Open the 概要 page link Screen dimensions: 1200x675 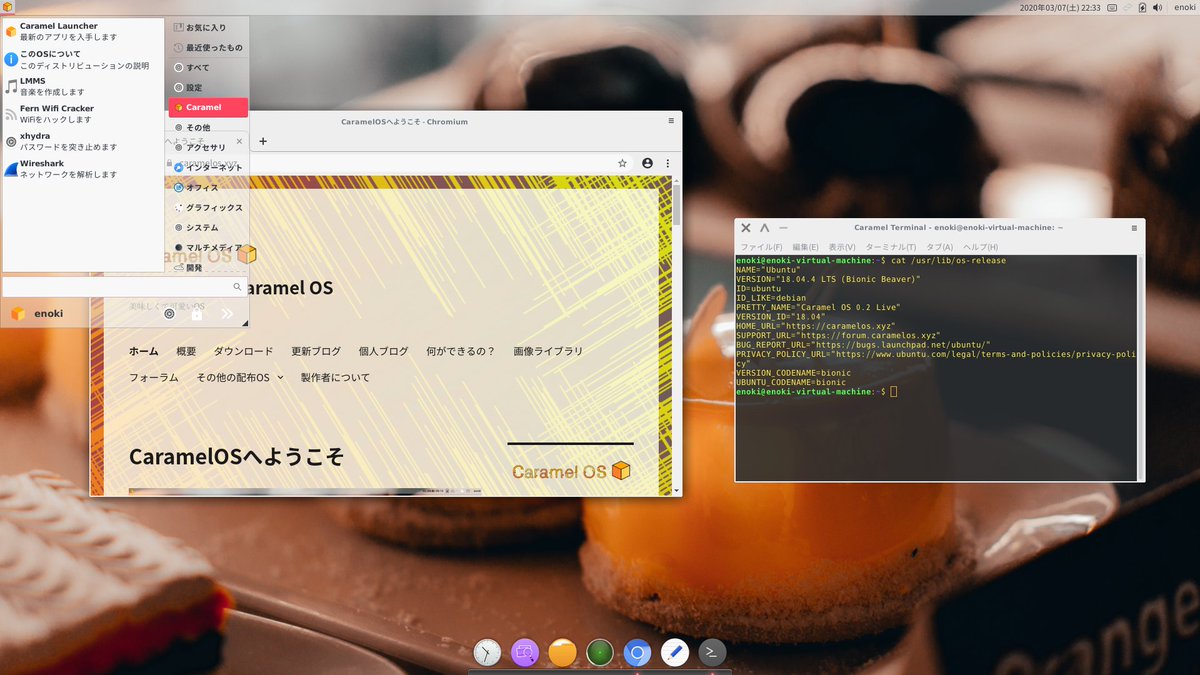pos(186,351)
